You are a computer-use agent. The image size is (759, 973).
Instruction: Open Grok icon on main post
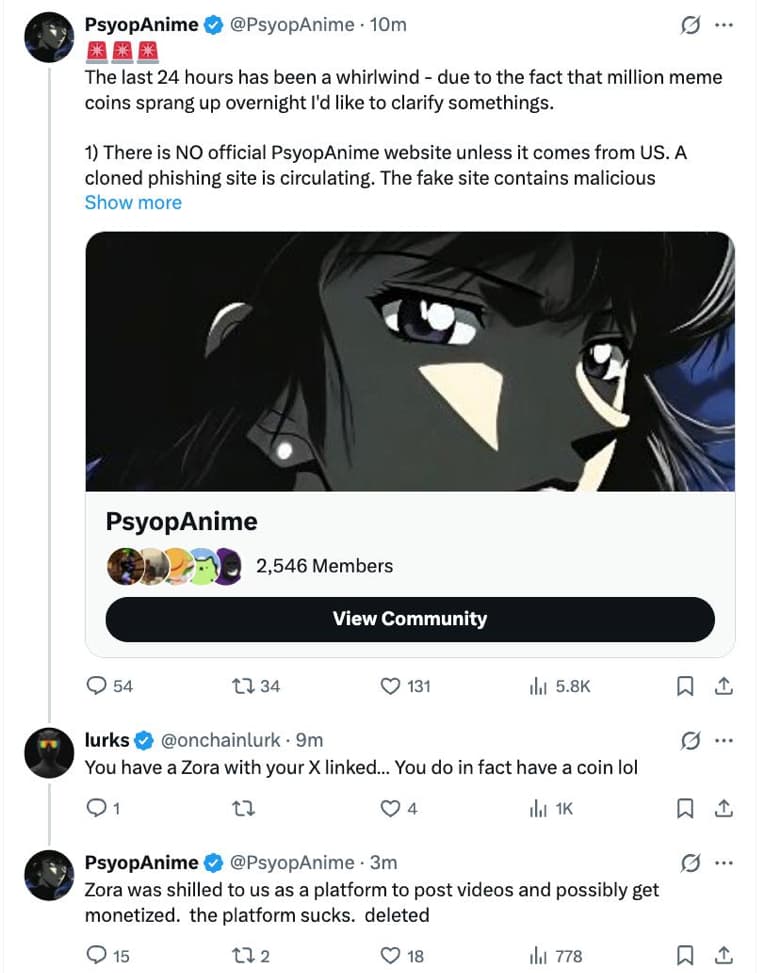pos(689,26)
